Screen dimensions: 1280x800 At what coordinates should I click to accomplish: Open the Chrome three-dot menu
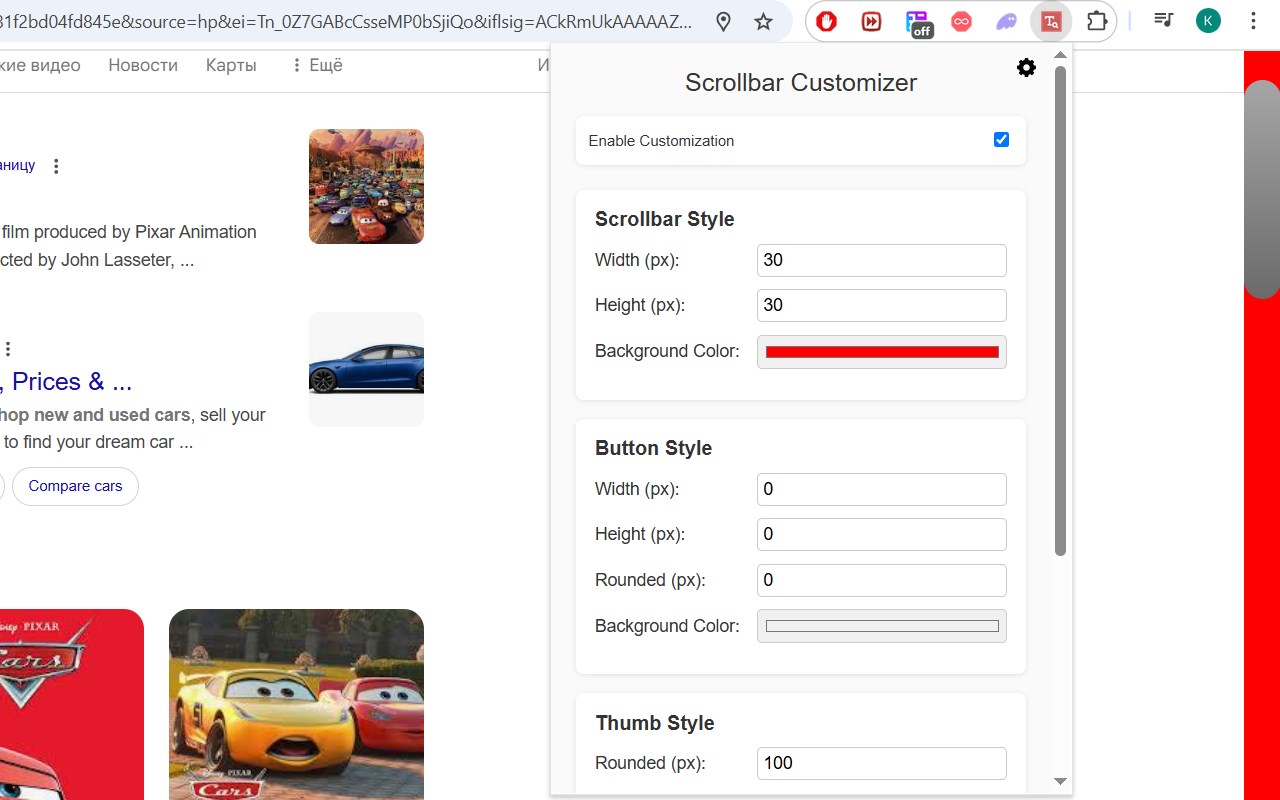click(x=1253, y=20)
